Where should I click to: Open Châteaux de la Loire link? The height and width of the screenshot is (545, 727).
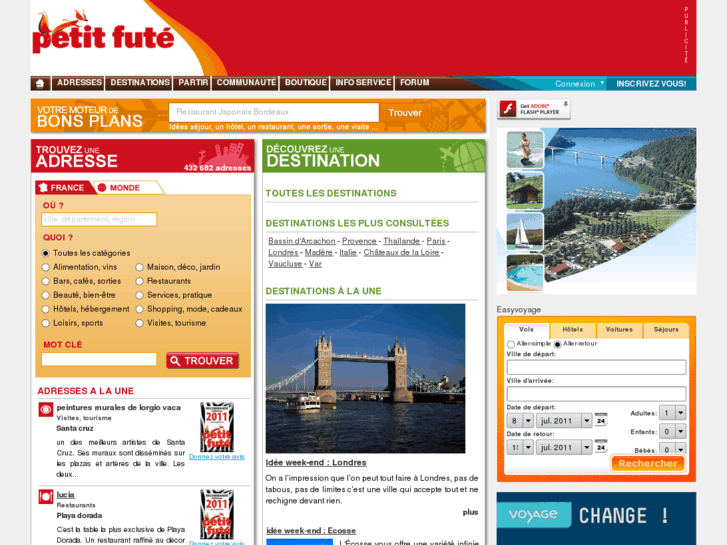click(x=402, y=252)
